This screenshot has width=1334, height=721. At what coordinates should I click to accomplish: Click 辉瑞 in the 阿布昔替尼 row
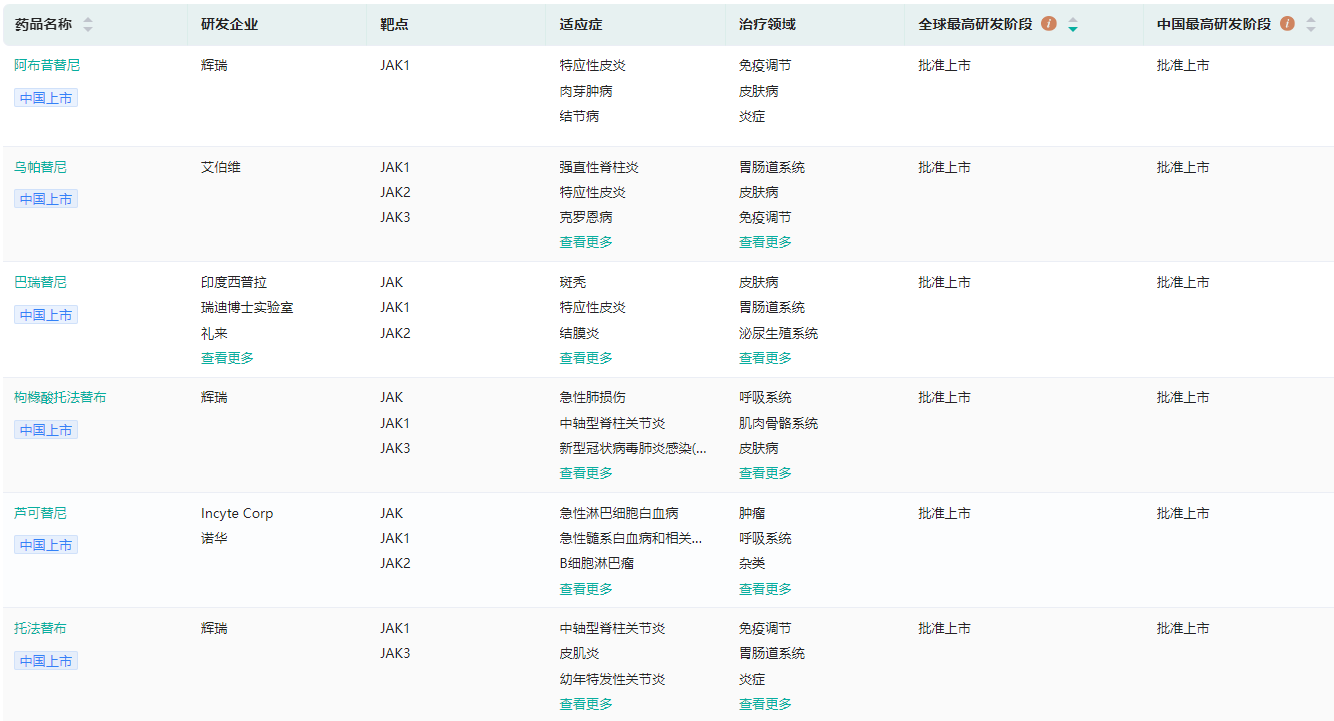point(214,65)
